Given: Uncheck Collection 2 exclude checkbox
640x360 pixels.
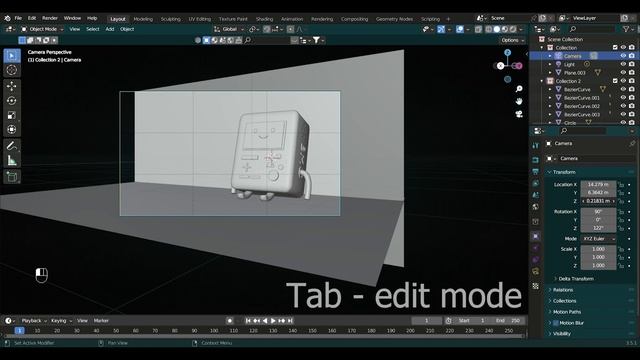Looking at the screenshot, I should (x=615, y=81).
